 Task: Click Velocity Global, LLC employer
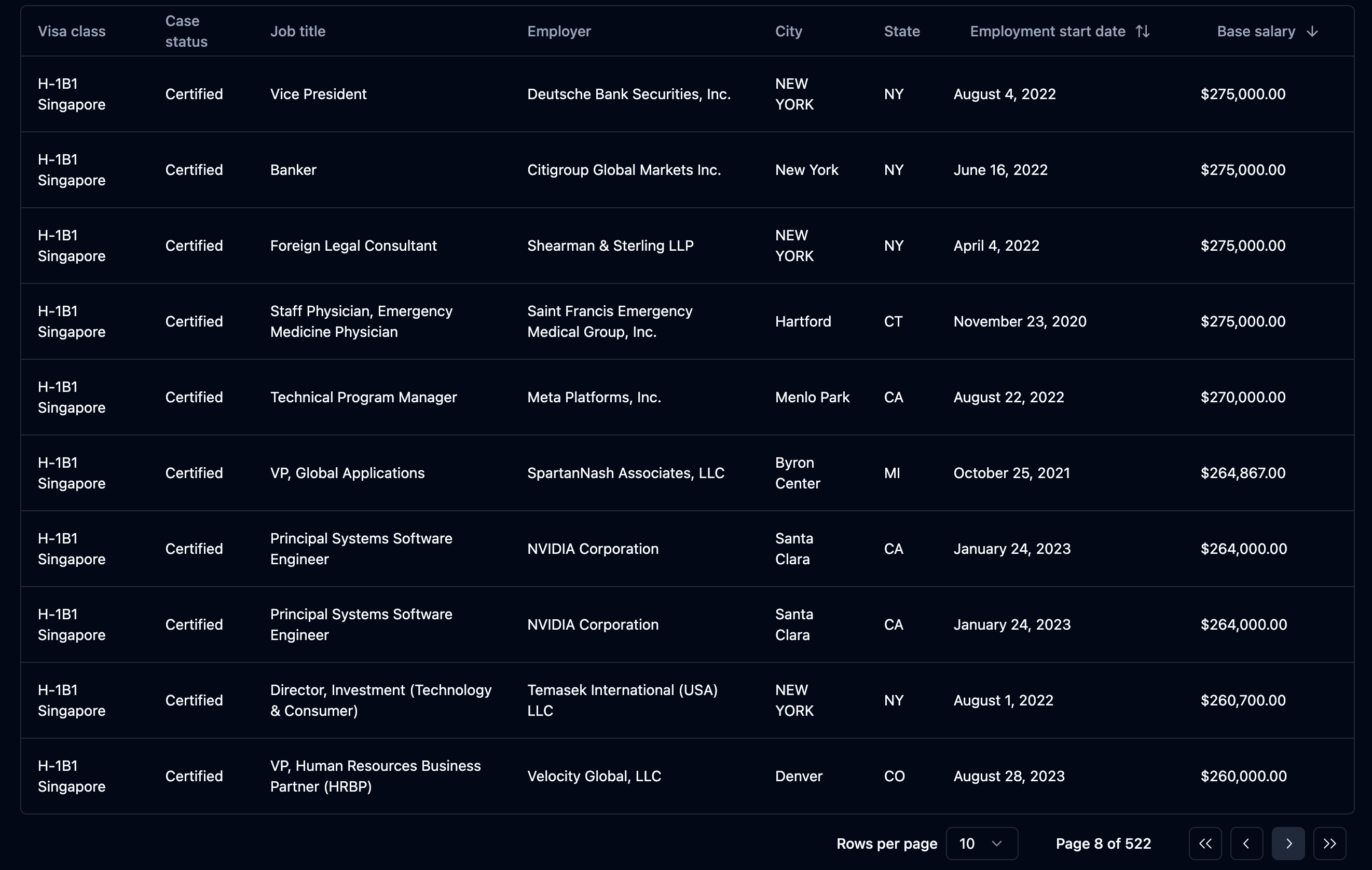[594, 776]
